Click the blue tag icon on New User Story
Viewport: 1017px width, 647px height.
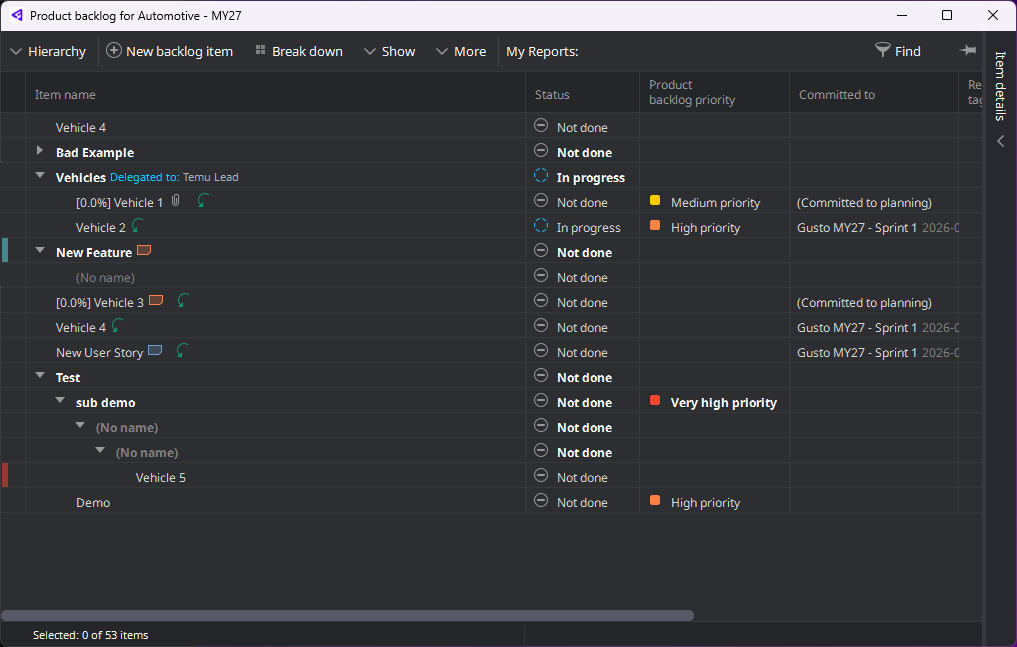tap(155, 351)
